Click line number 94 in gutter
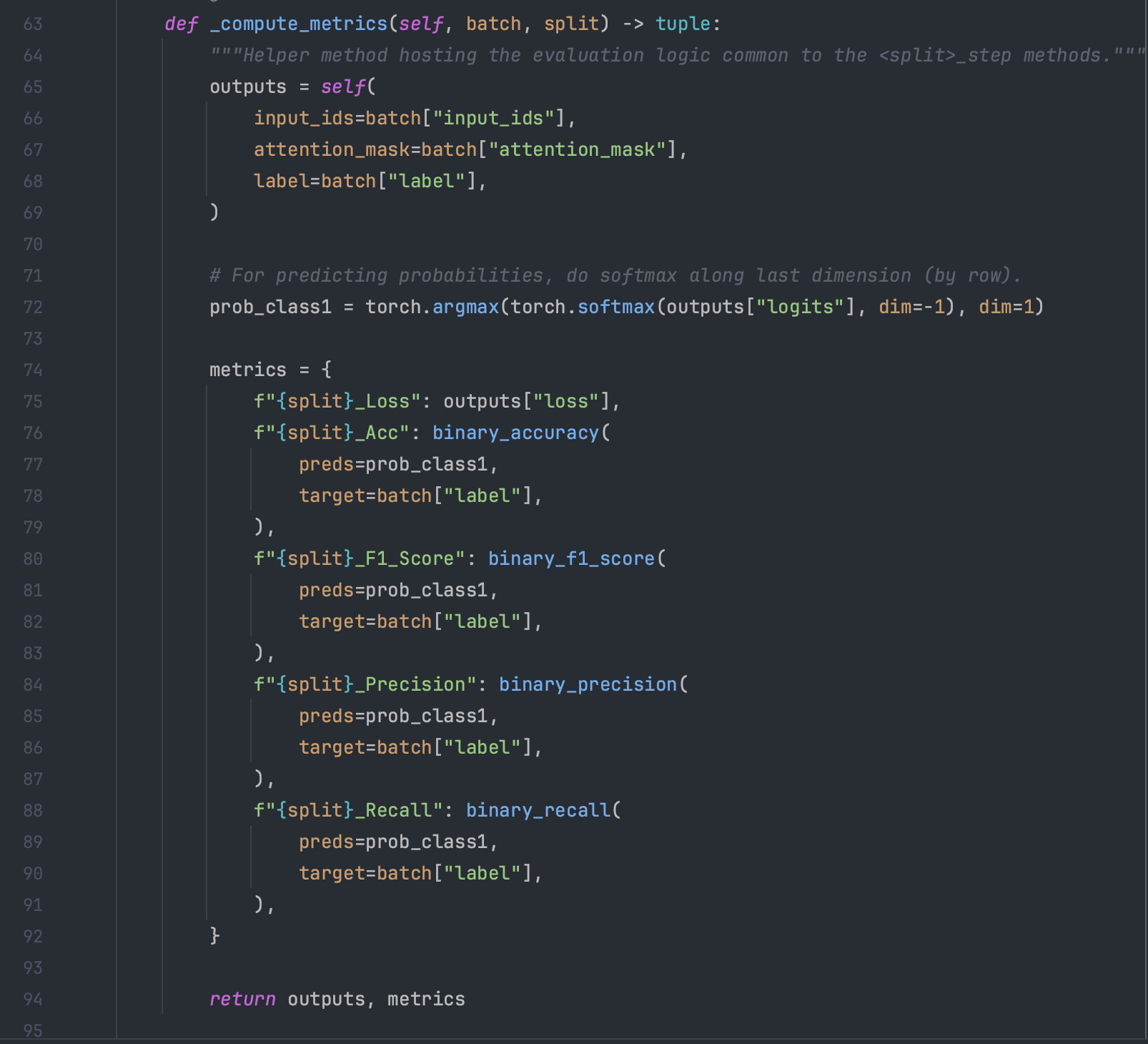This screenshot has width=1148, height=1044. point(33,1000)
